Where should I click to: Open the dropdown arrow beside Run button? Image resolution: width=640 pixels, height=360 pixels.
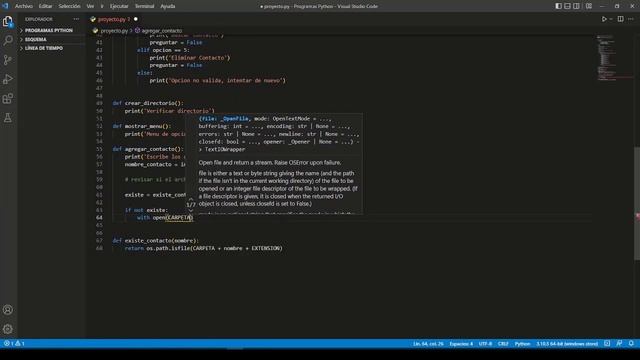611,19
